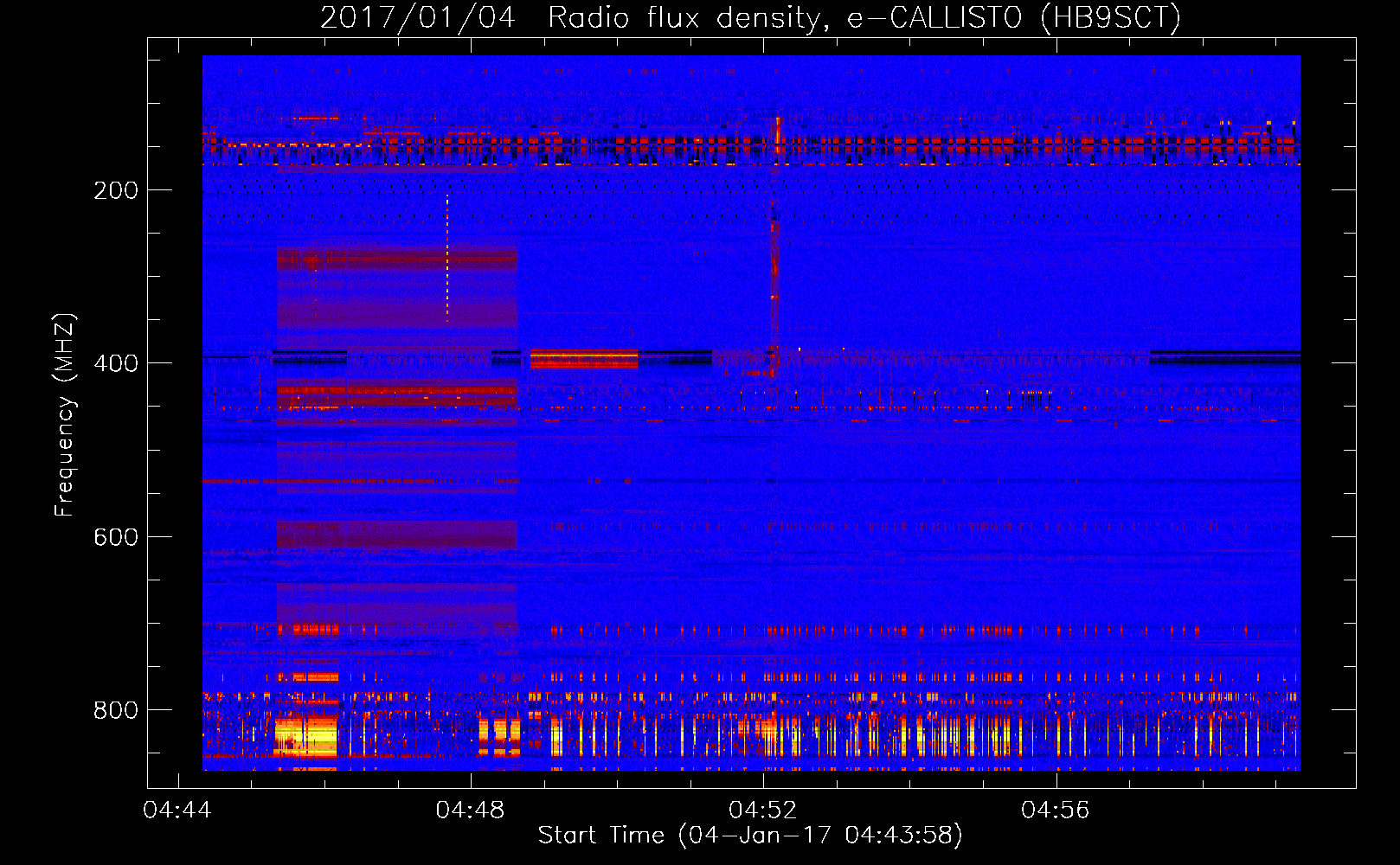Click the 600 frequency tick label
Viewport: 1400px width, 865px height.
click(x=116, y=537)
